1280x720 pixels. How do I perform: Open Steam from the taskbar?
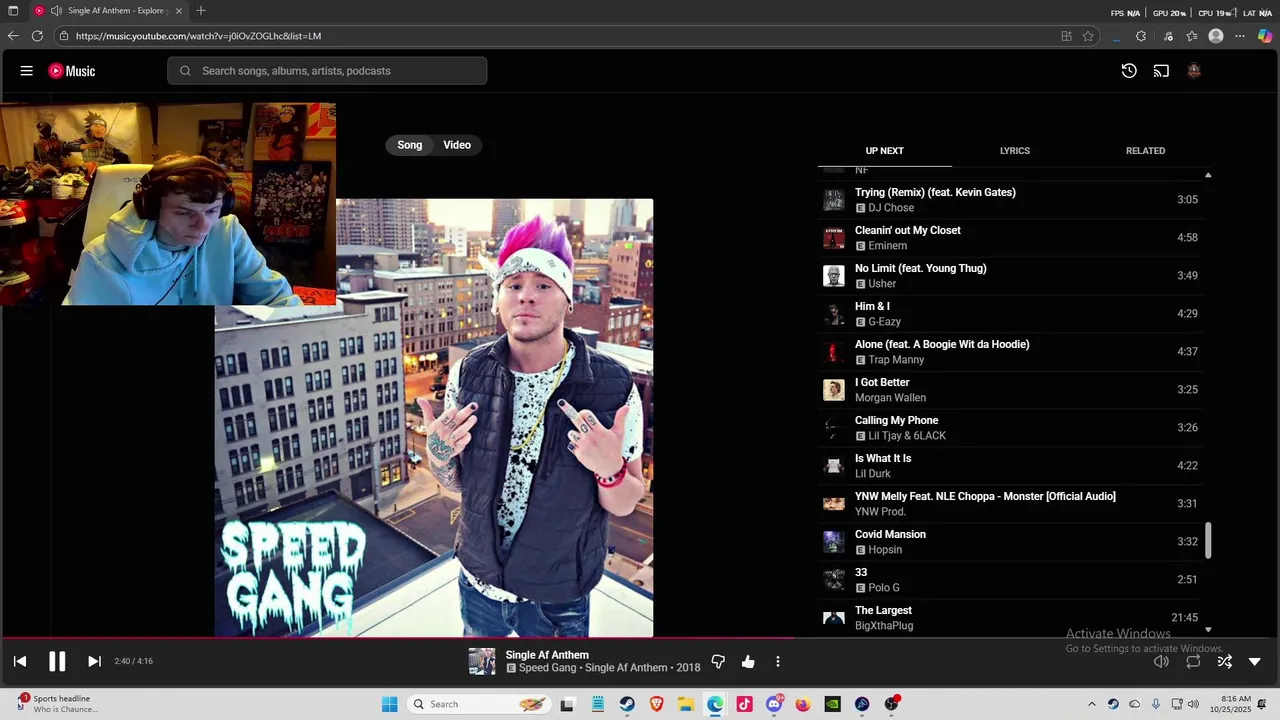[627, 704]
